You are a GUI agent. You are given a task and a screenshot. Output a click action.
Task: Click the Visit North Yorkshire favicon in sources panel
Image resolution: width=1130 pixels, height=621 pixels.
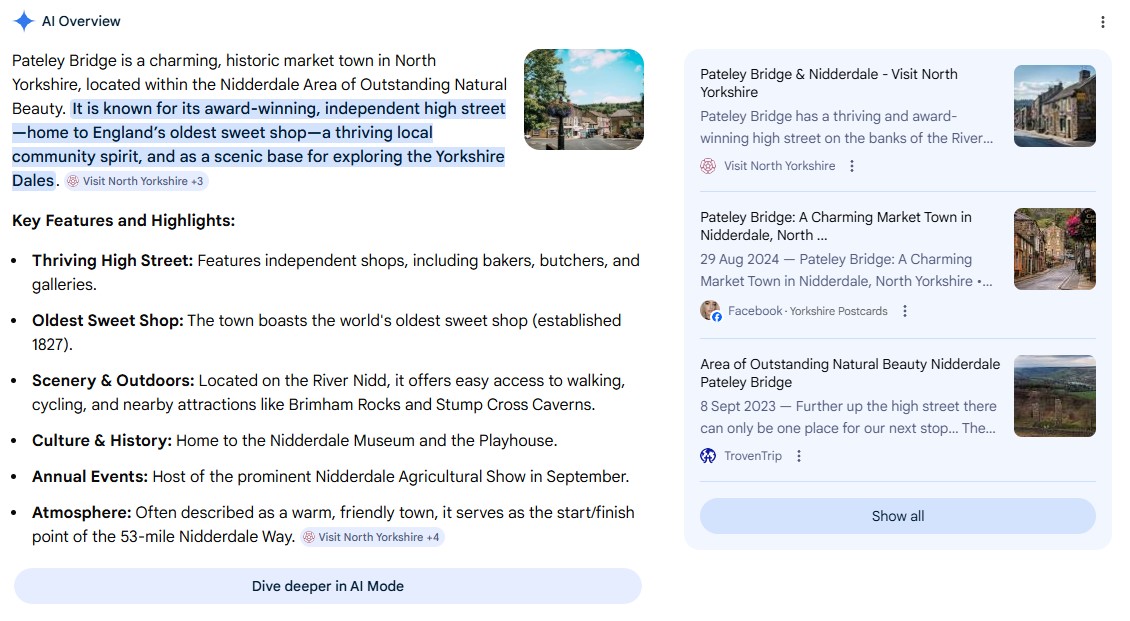click(x=708, y=166)
